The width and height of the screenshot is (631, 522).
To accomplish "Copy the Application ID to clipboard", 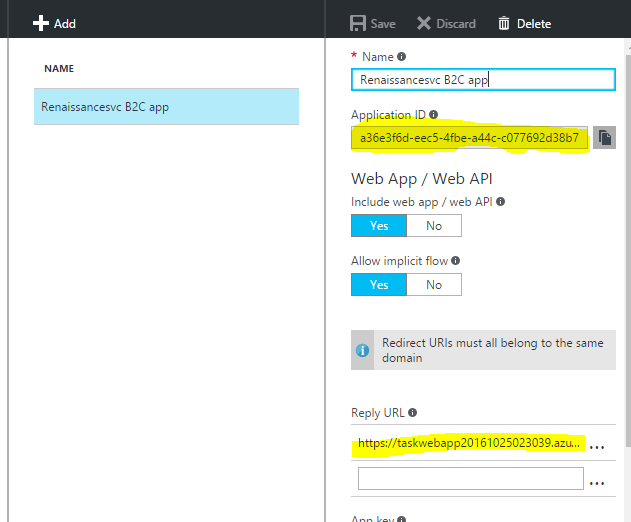I will (x=604, y=138).
